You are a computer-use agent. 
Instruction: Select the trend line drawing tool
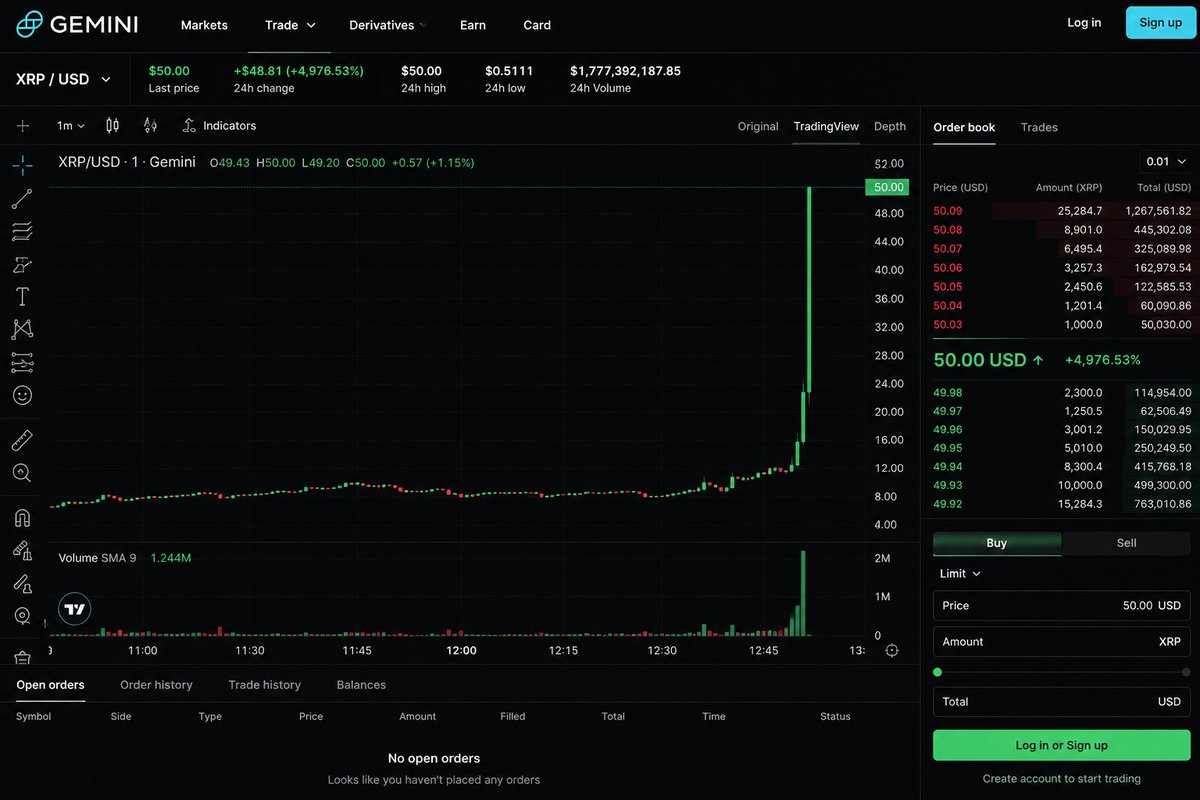pos(22,198)
